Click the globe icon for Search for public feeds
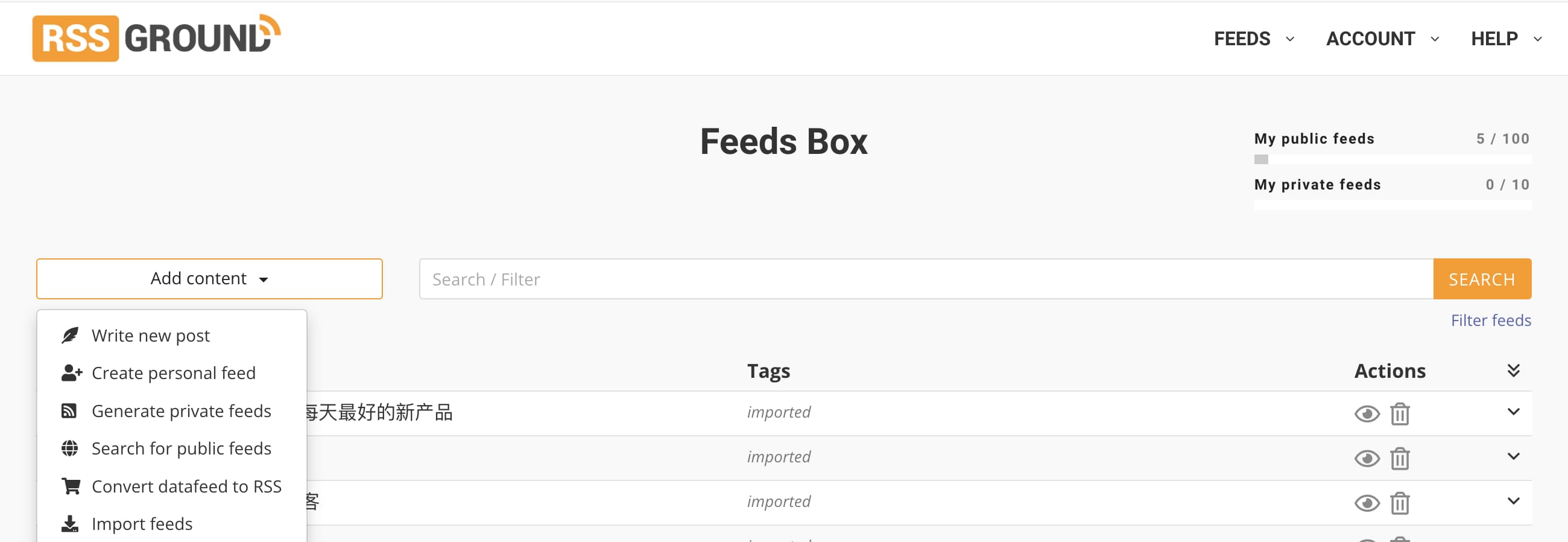The image size is (1568, 542). coord(70,449)
